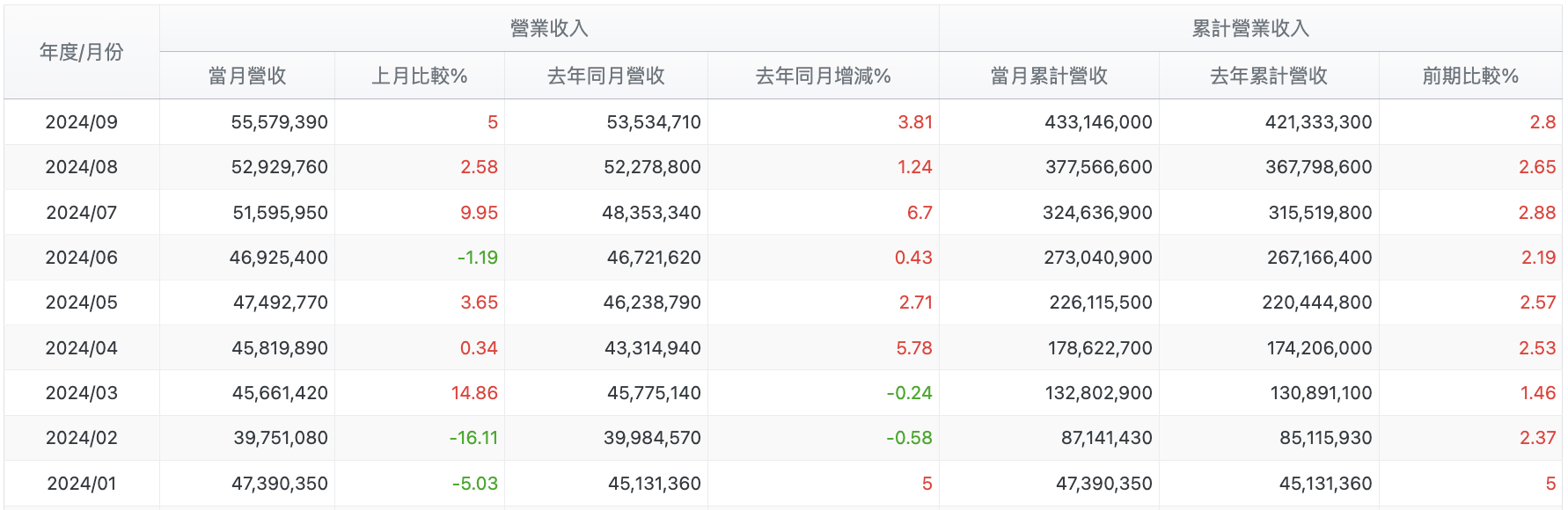Click the 2.37 prior-period percentage

point(1537,438)
